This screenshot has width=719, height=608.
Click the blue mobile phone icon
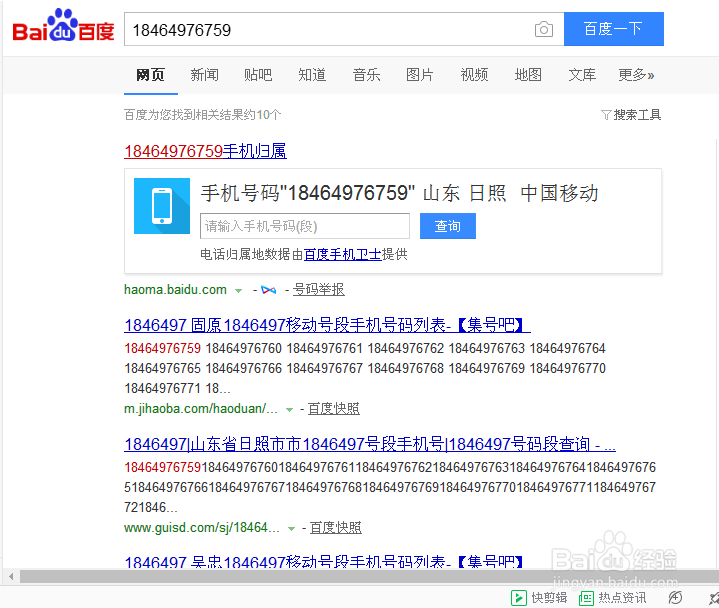[x=162, y=206]
